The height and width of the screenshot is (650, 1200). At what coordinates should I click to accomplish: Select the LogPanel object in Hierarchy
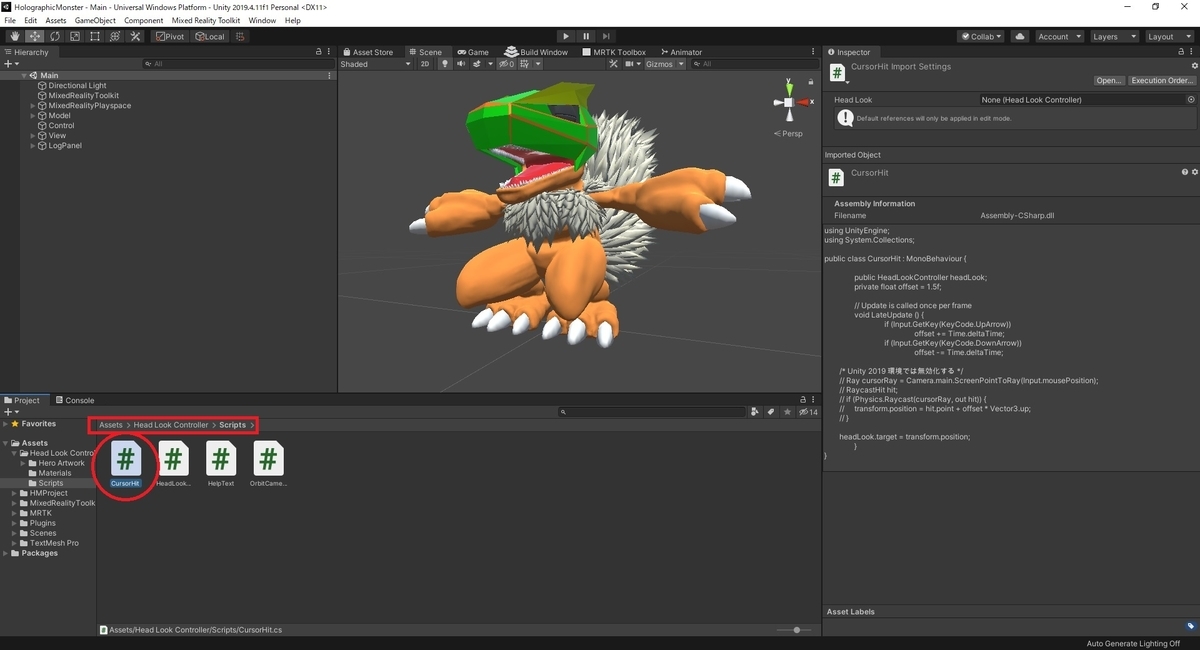[x=65, y=146]
